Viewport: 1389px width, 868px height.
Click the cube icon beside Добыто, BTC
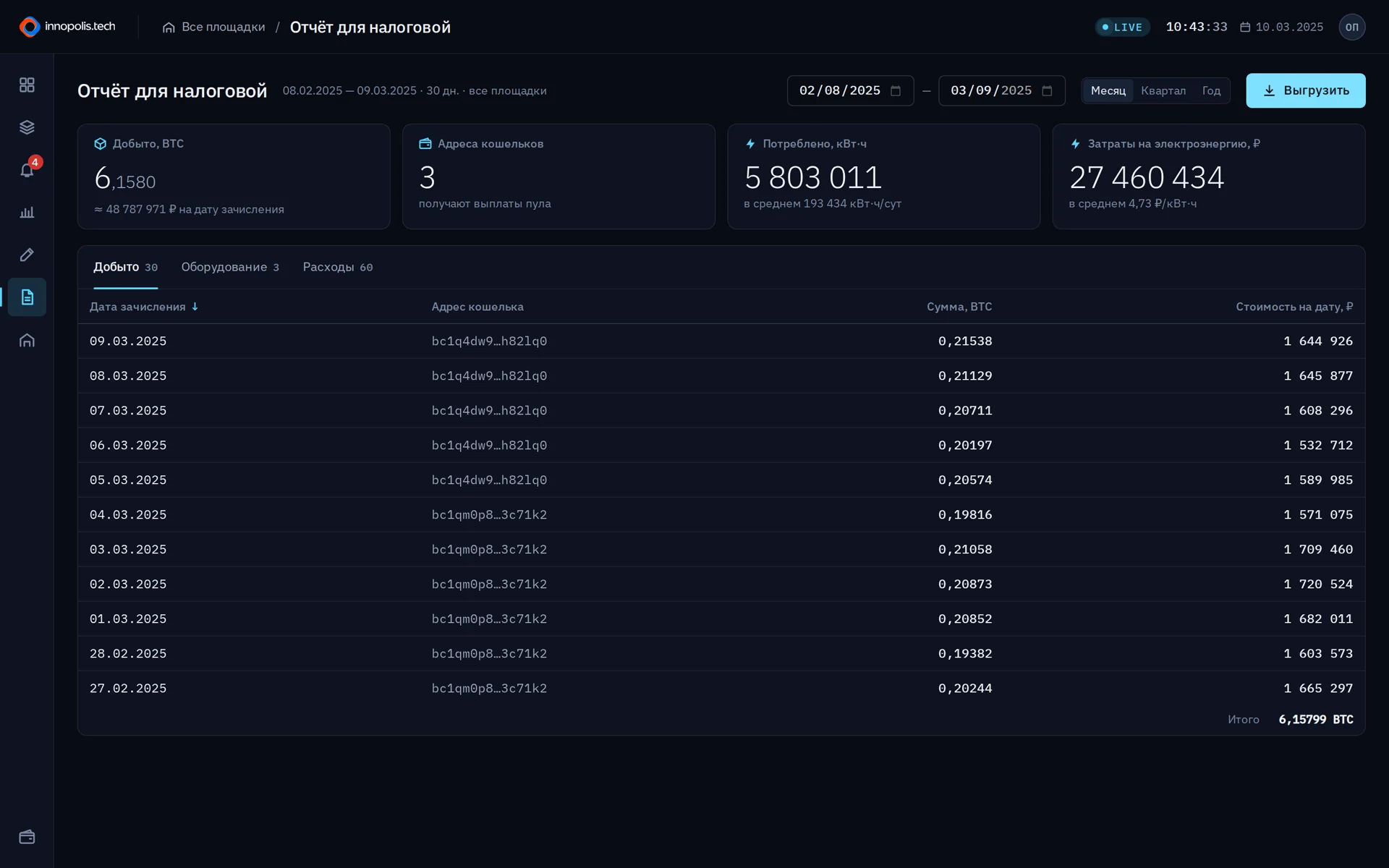(101, 144)
